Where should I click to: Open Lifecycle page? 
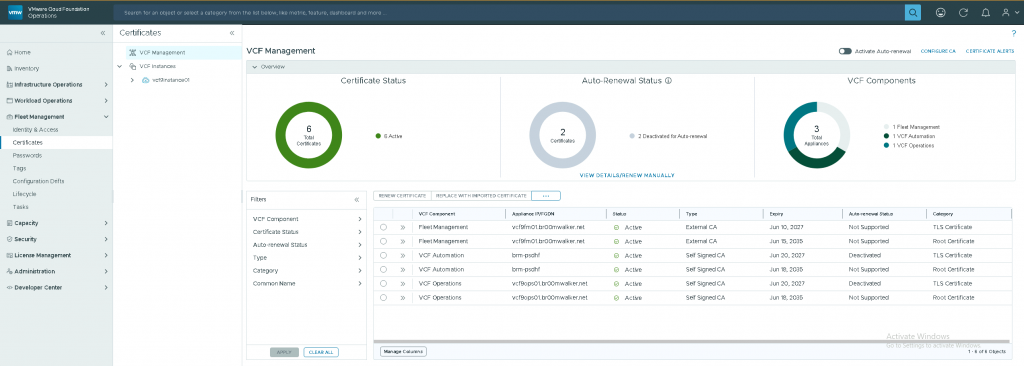(x=25, y=194)
